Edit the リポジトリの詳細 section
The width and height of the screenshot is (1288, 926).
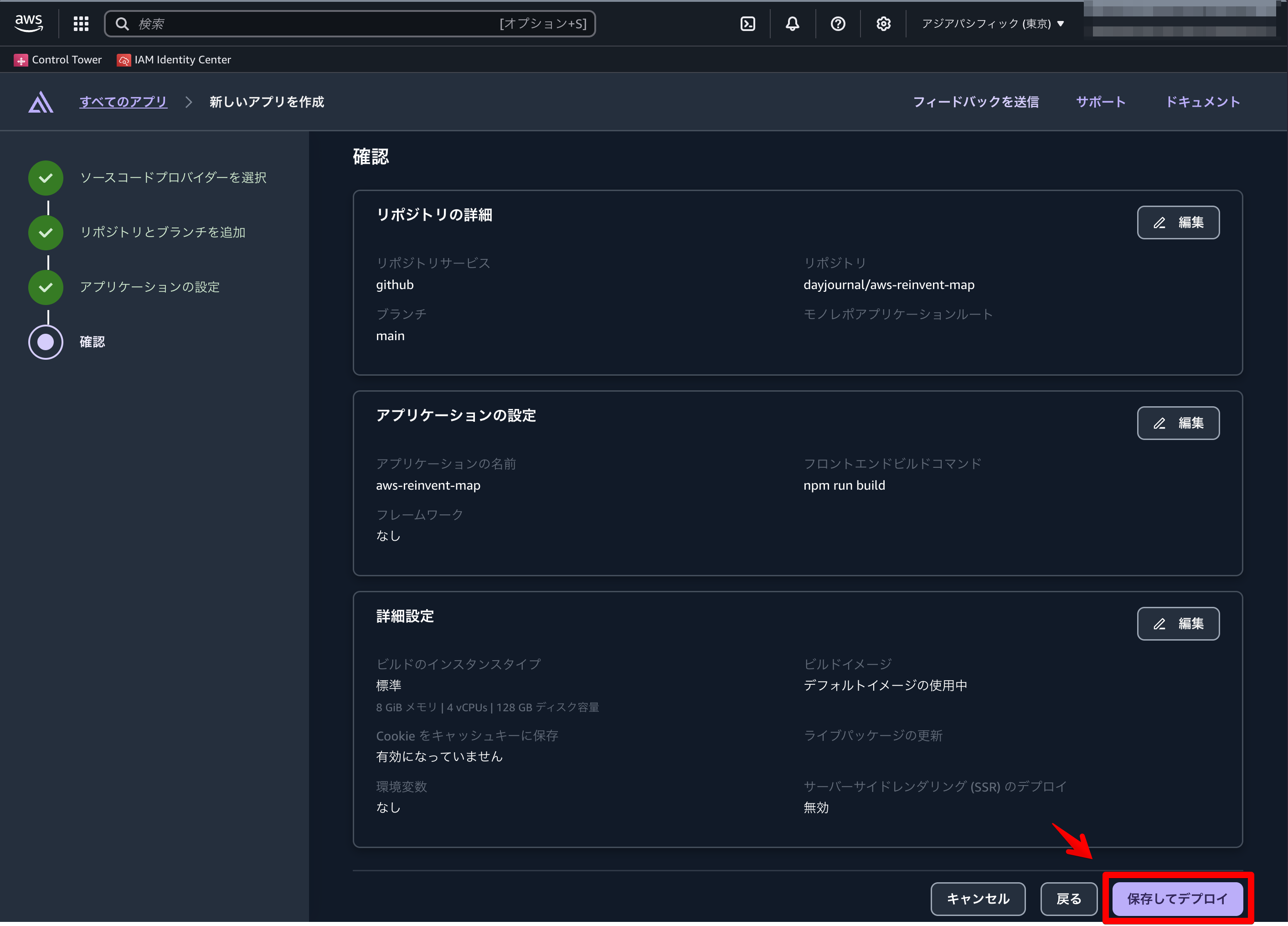(1178, 222)
